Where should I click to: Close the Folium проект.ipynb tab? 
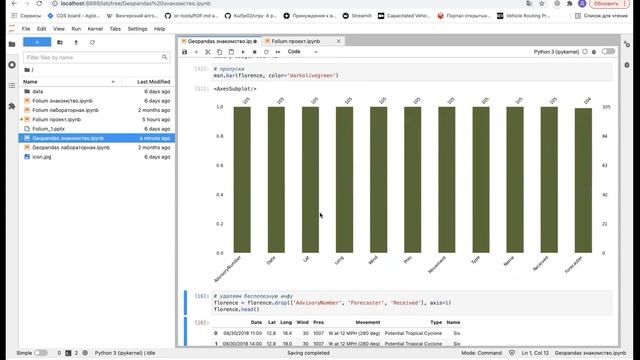coord(338,41)
